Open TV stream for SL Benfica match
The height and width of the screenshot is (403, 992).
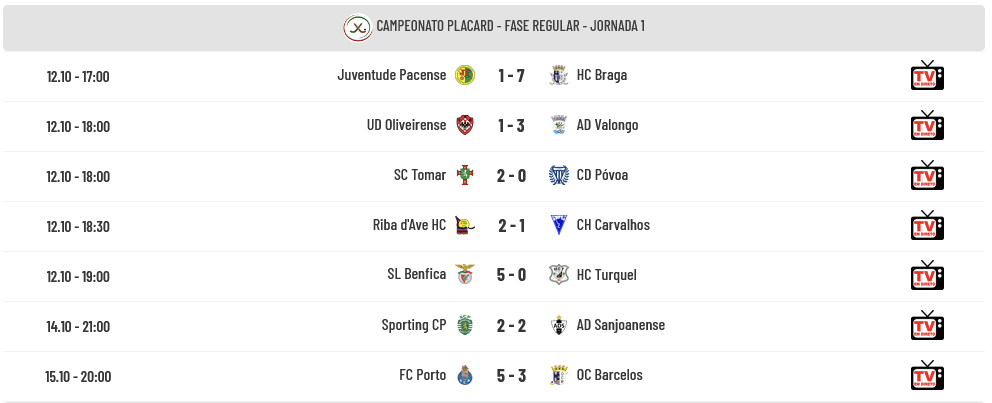pyautogui.click(x=927, y=276)
